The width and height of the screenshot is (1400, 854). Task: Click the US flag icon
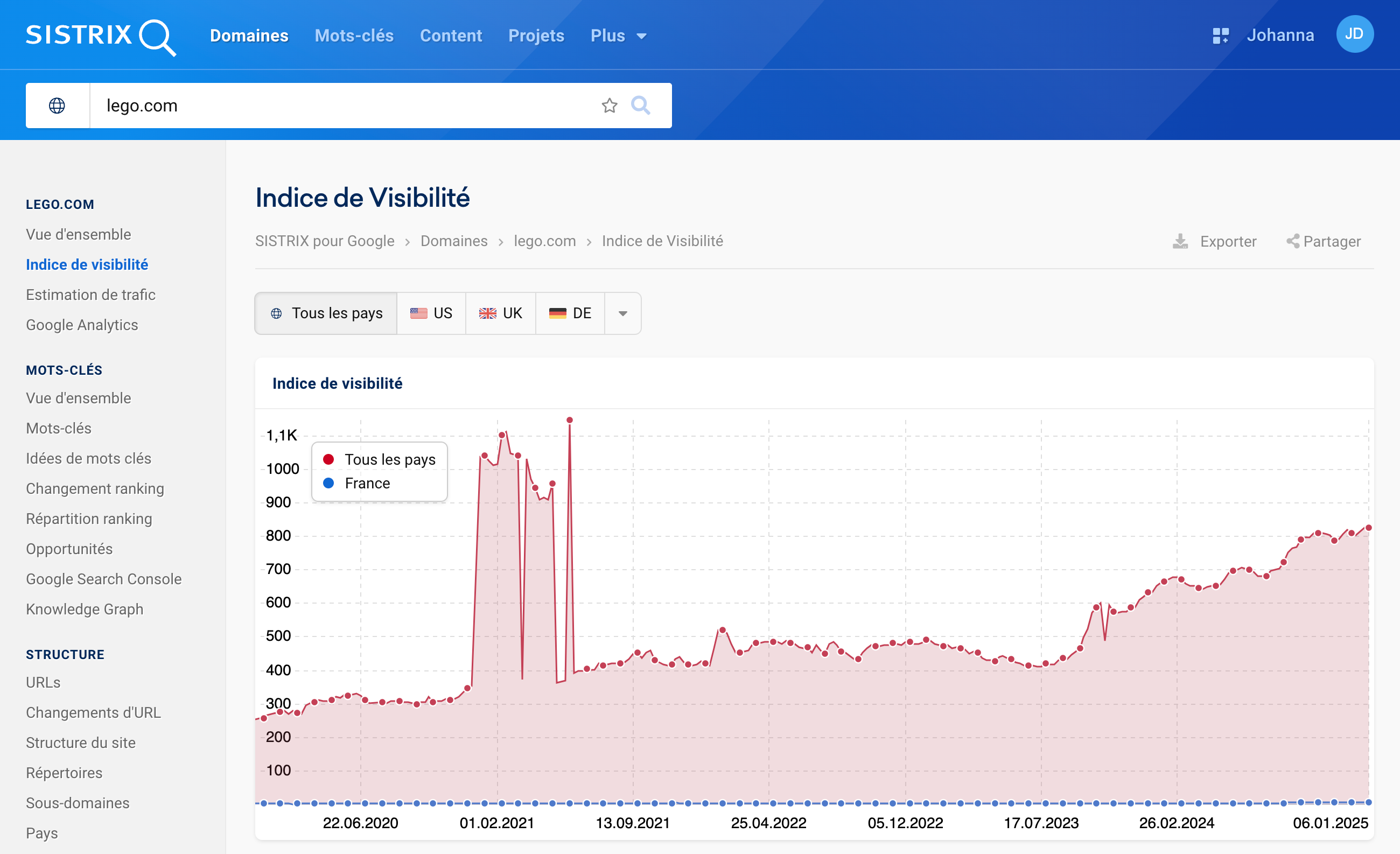[419, 313]
